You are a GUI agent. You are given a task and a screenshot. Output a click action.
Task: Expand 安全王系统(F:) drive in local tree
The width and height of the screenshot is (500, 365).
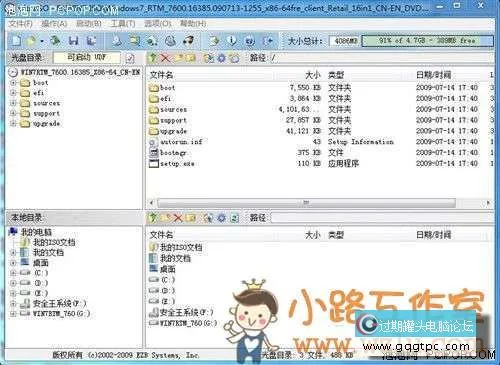point(13,303)
